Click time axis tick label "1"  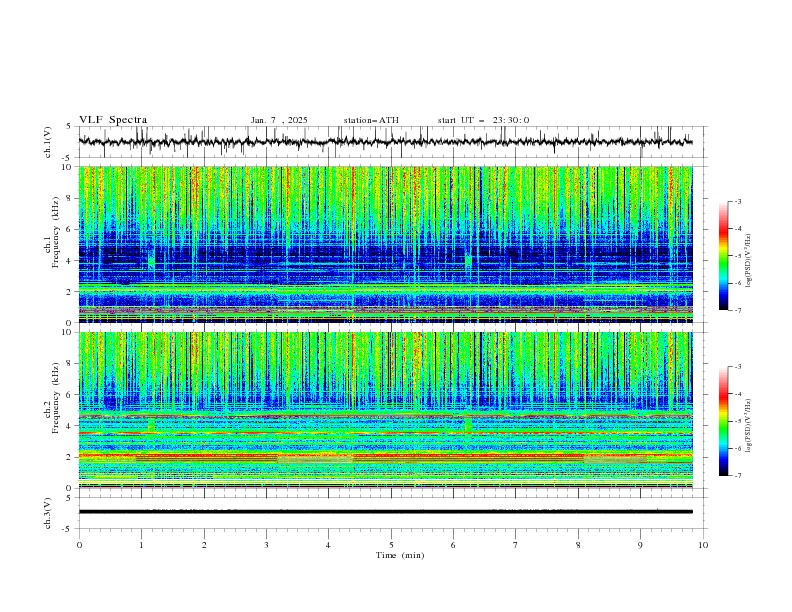(141, 545)
